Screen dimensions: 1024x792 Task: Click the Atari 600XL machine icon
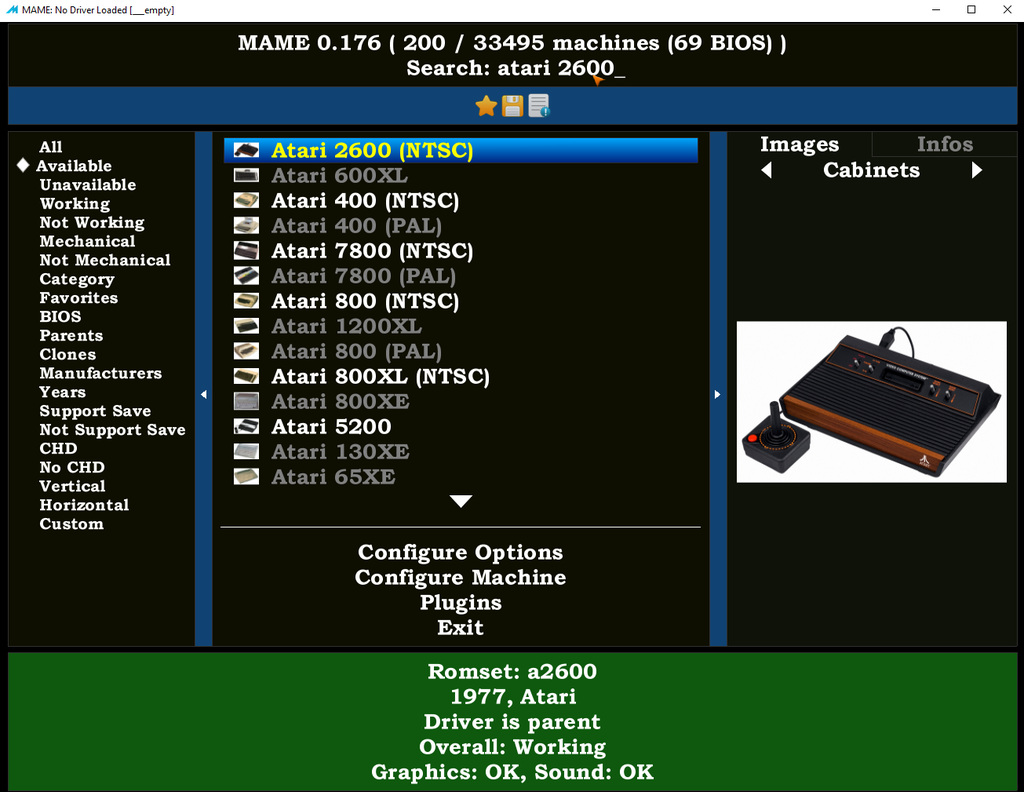click(x=246, y=175)
